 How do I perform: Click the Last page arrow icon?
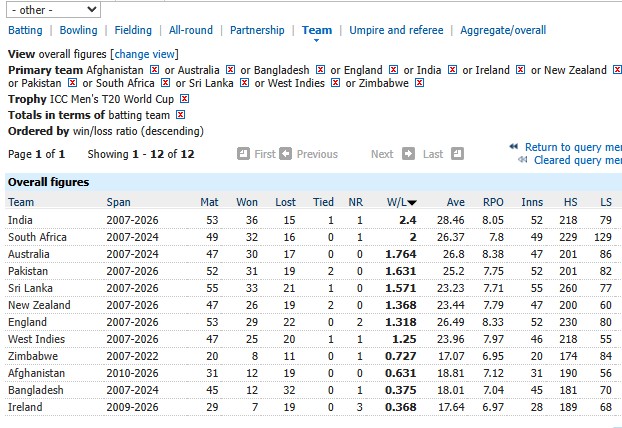(457, 154)
